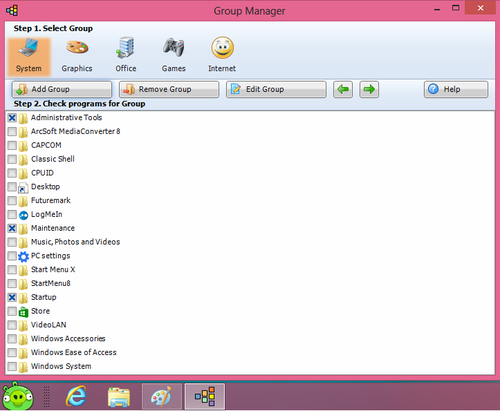Select the LogMeIn list entry
500x411 pixels.
(47, 214)
